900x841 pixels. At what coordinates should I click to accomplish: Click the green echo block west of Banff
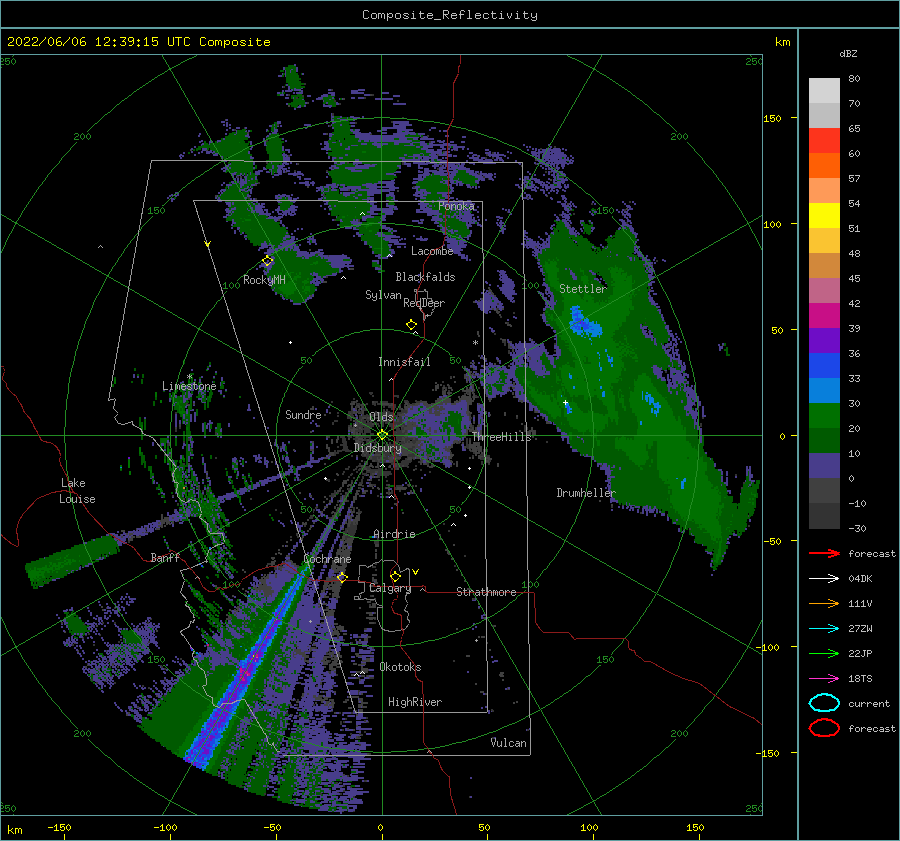pyautogui.click(x=71, y=560)
